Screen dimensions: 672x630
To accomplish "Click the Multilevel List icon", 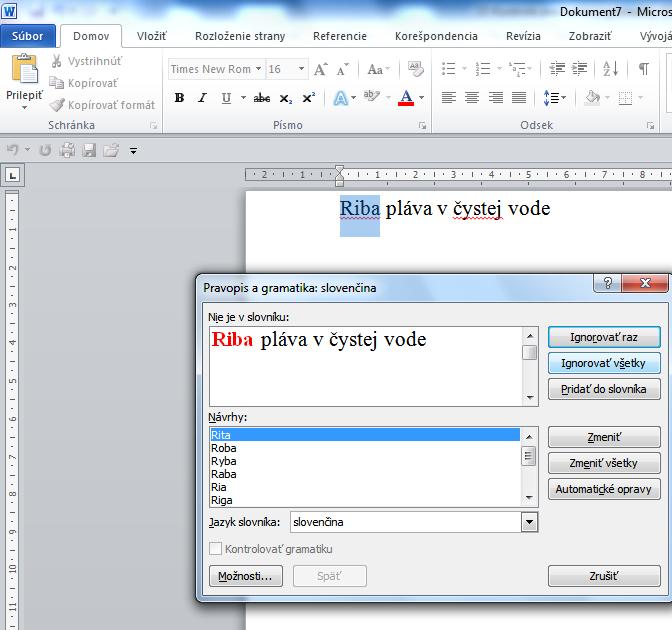I will coord(517,69).
